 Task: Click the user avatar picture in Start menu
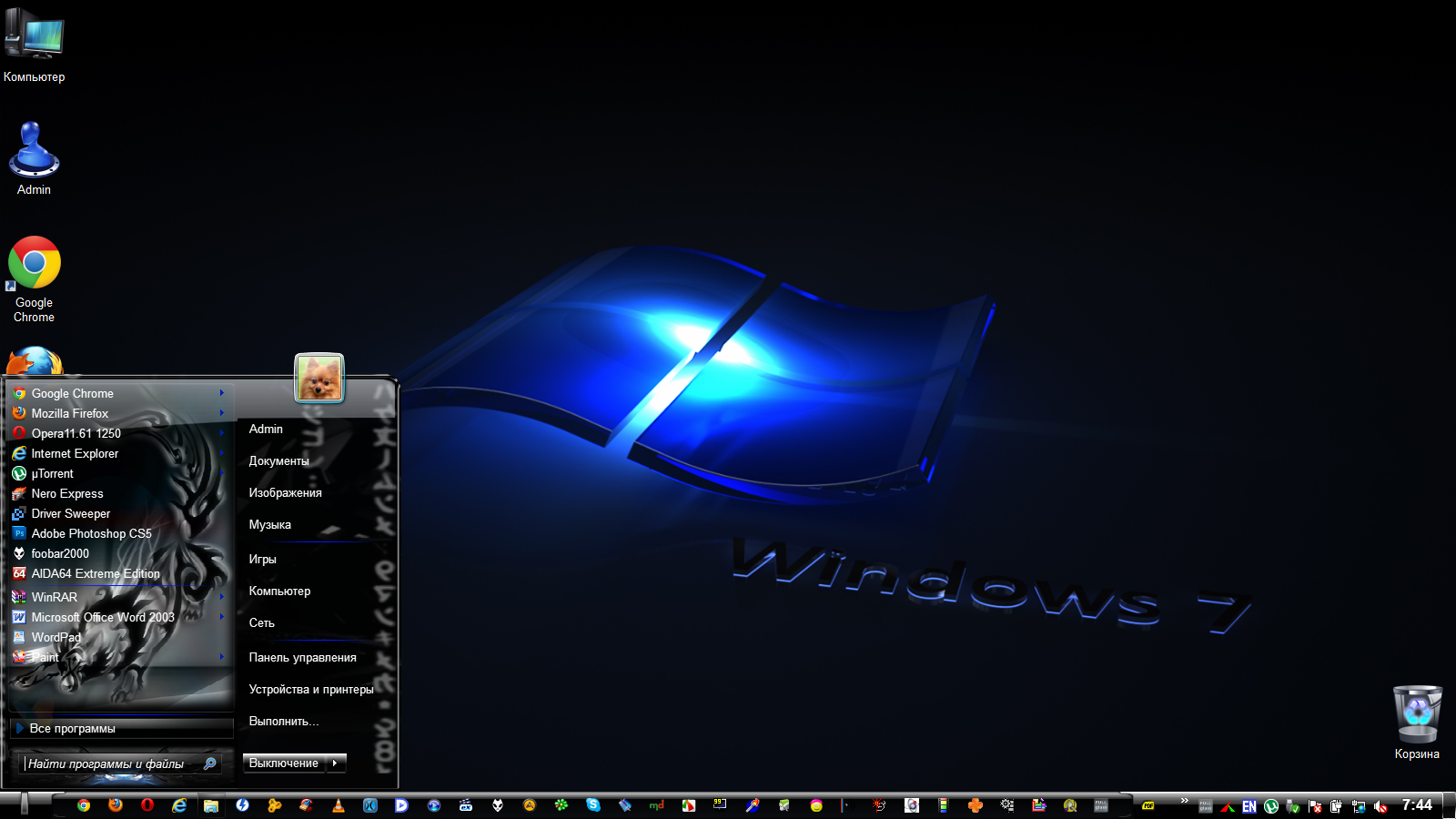pyautogui.click(x=319, y=378)
